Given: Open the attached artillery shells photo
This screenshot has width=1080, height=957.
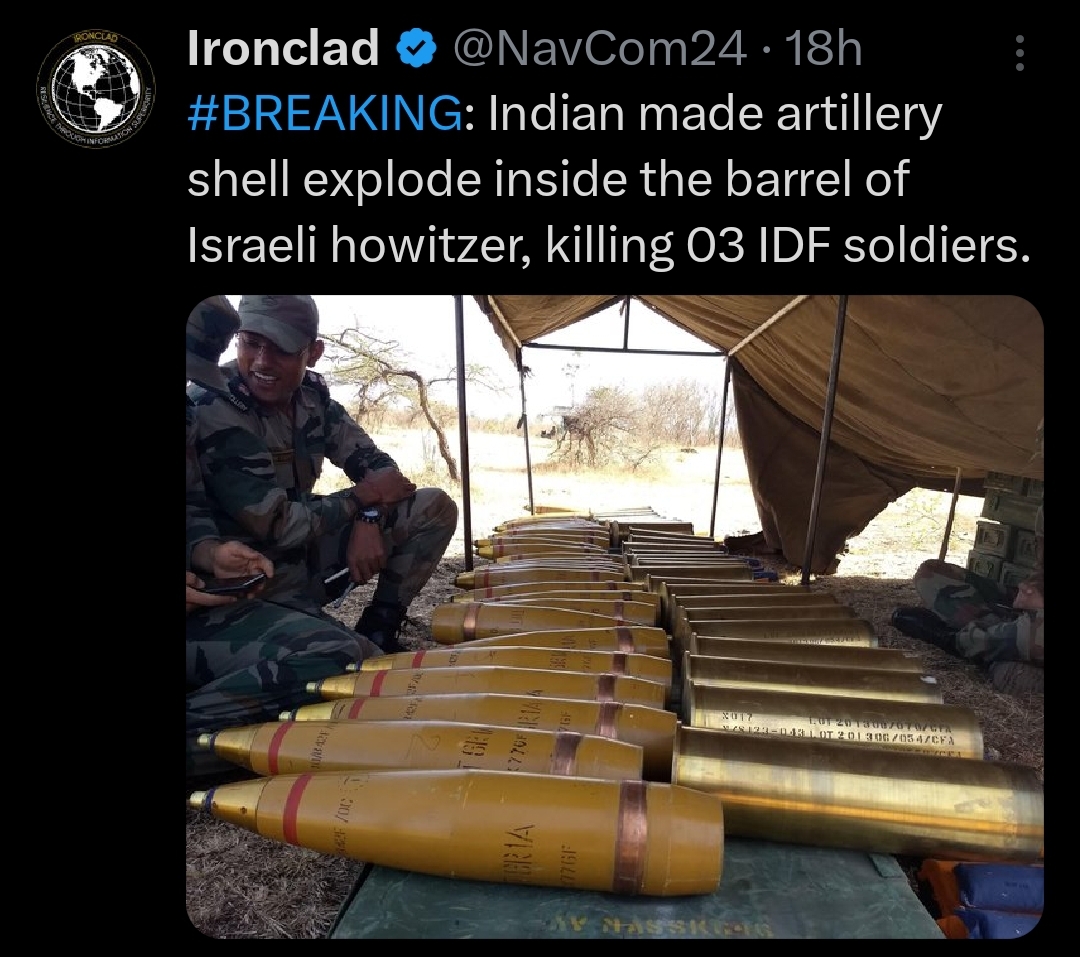Looking at the screenshot, I should point(614,617).
